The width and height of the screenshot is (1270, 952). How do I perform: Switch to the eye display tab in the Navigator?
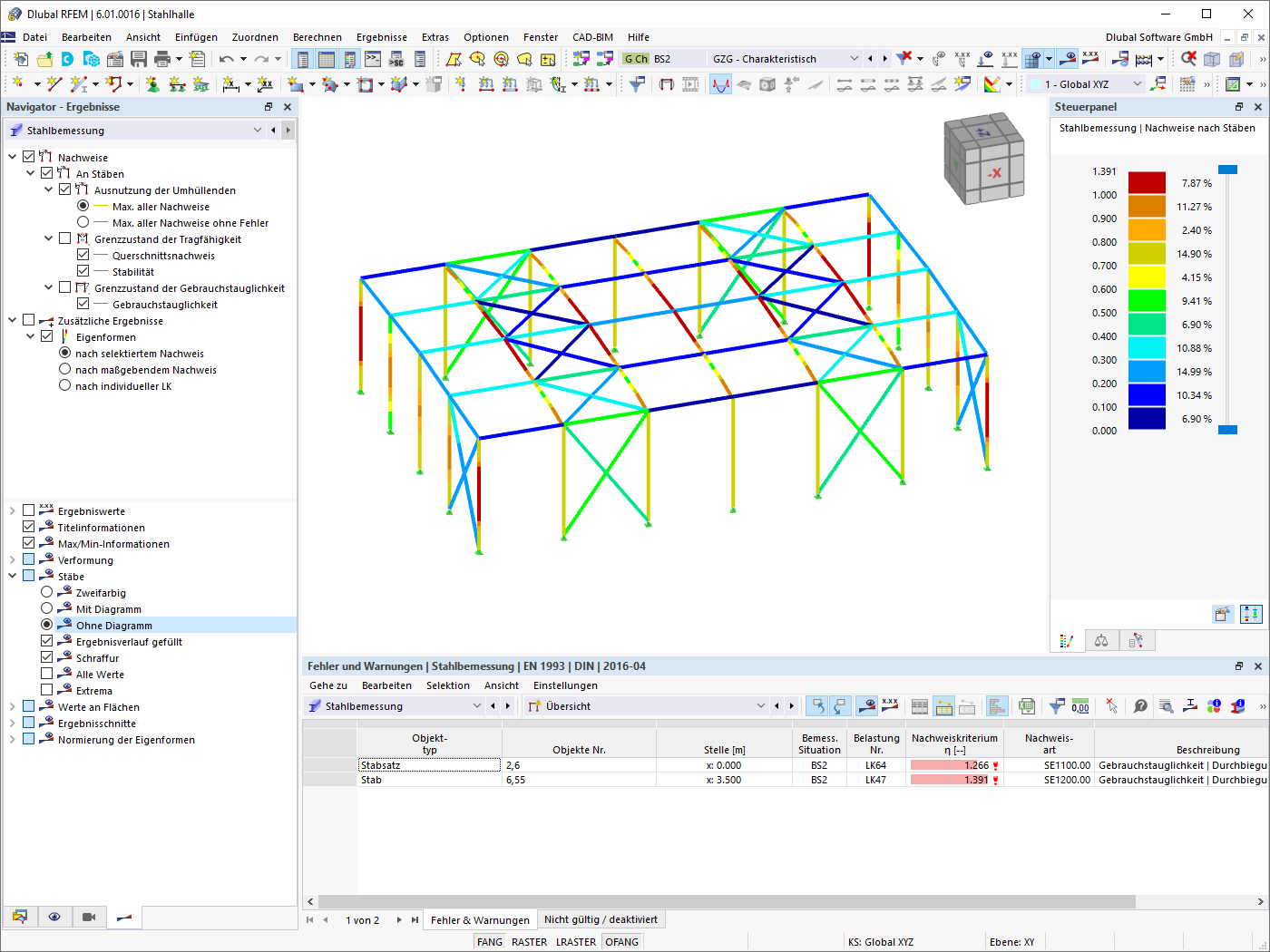click(54, 917)
